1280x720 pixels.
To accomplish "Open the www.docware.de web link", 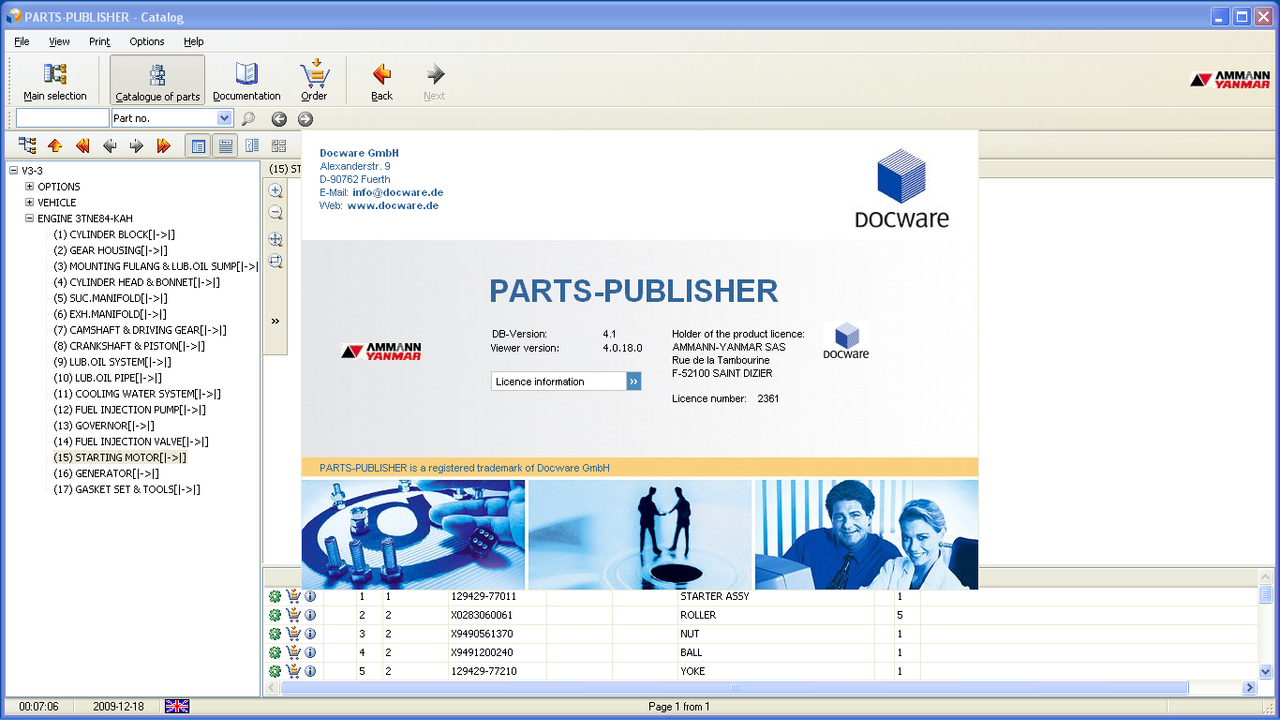I will pos(393,205).
